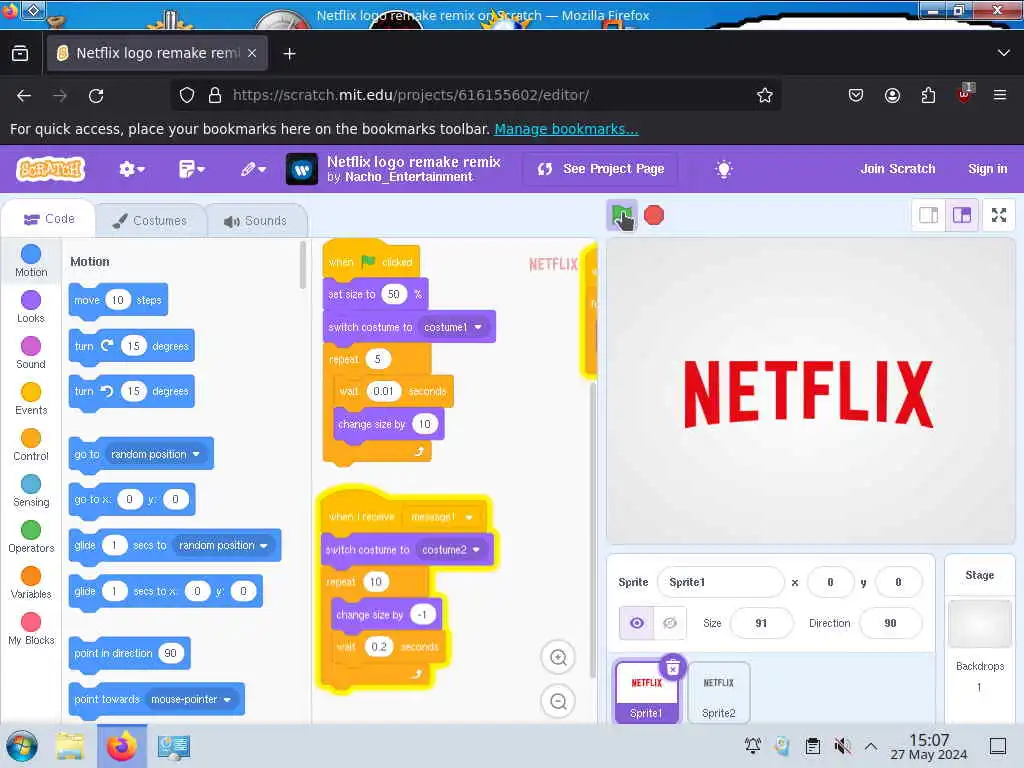Click See Project Page button
This screenshot has width=1024, height=768.
(x=600, y=169)
